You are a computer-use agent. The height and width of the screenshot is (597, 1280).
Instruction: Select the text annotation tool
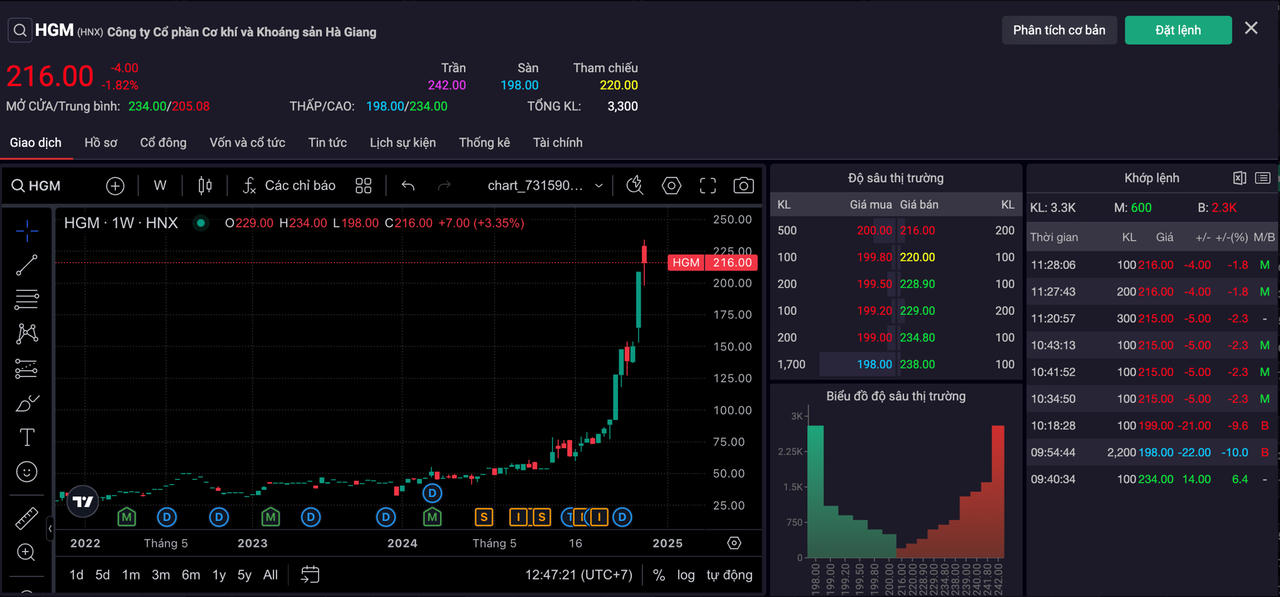coord(27,437)
